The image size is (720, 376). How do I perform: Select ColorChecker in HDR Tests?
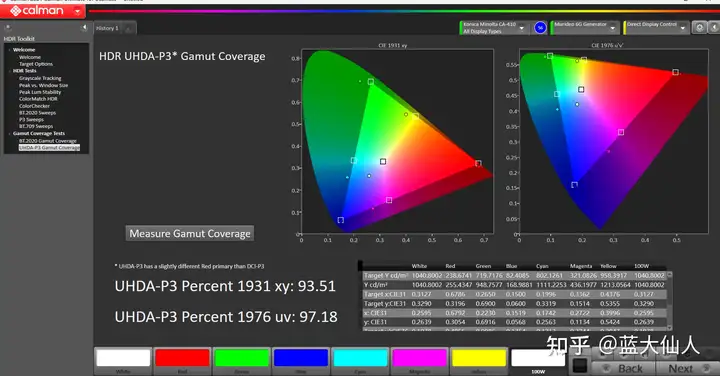(x=34, y=106)
